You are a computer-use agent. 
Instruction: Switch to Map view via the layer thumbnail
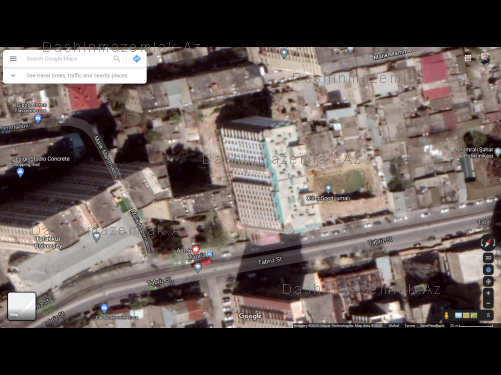22,306
